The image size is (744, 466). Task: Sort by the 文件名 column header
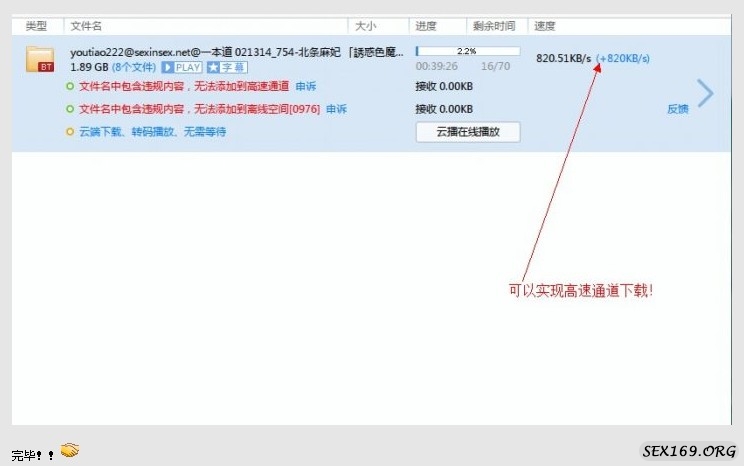[x=86, y=25]
